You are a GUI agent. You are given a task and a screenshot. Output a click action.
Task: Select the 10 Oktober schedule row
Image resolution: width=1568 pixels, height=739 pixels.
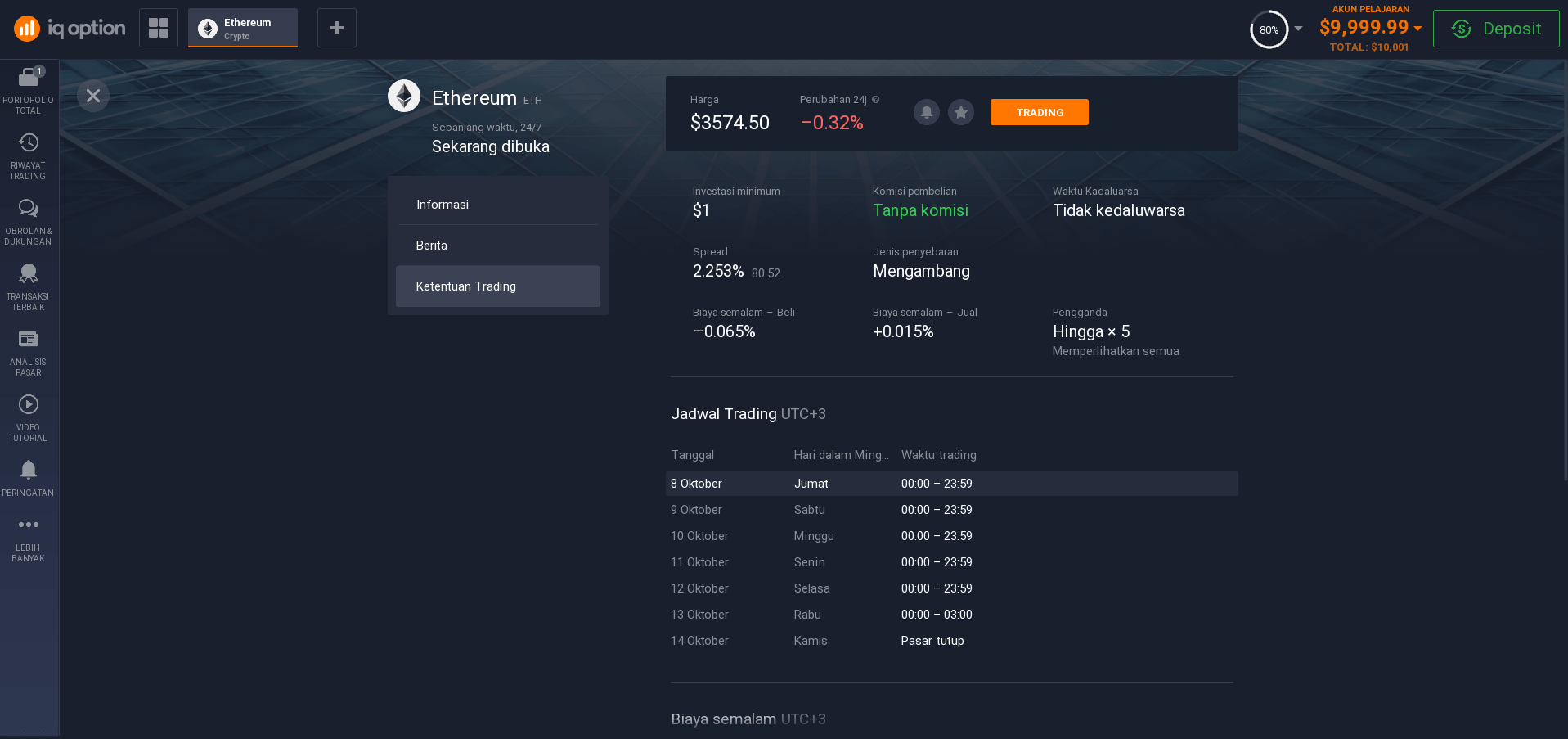tap(952, 536)
